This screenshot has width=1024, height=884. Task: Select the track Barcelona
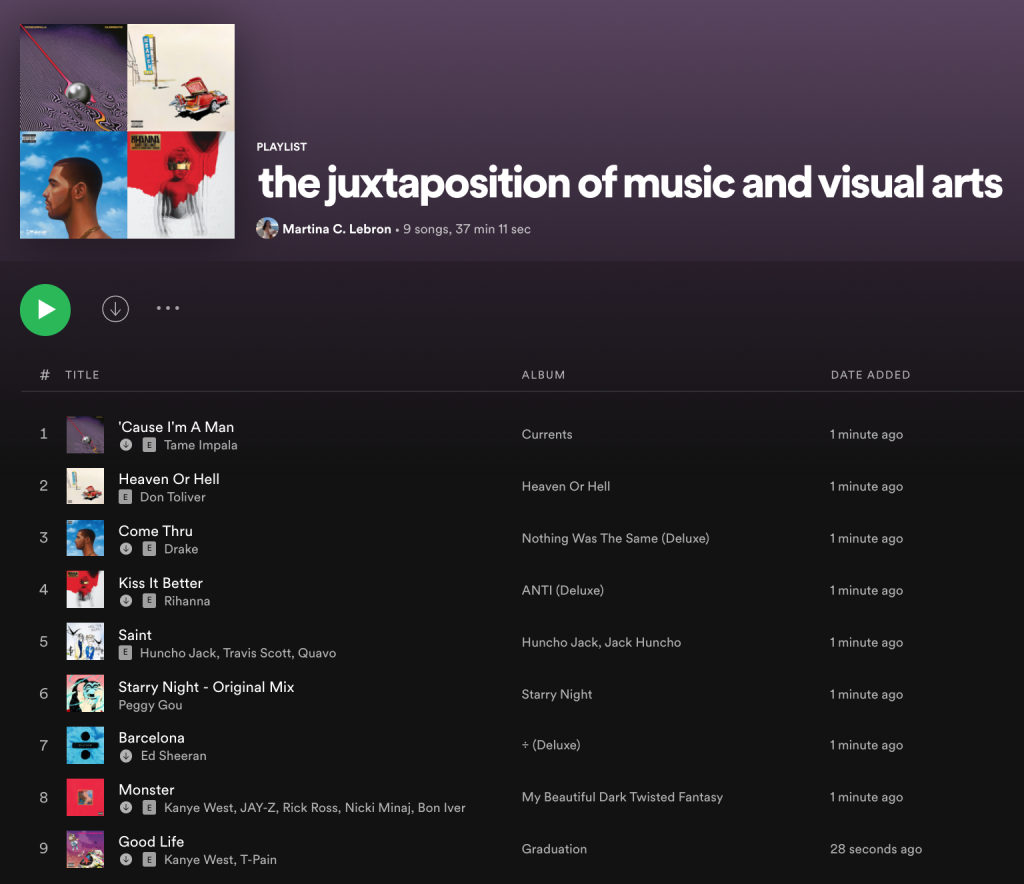pos(152,738)
